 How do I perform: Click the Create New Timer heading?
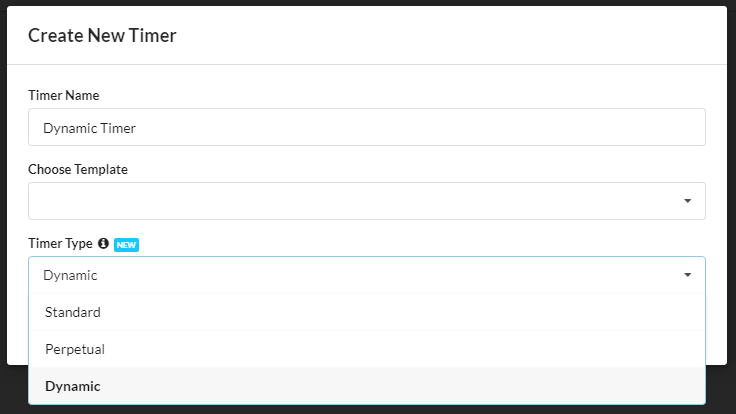tap(102, 35)
